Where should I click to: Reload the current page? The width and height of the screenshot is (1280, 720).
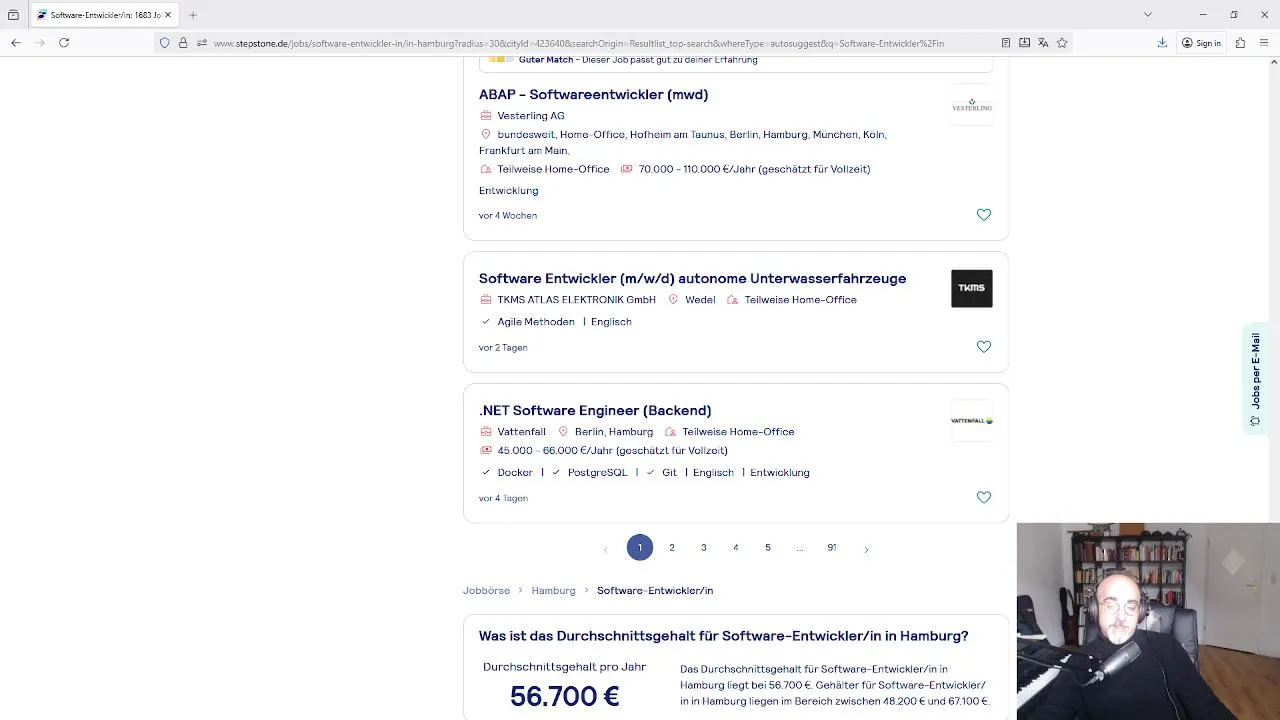click(x=64, y=43)
